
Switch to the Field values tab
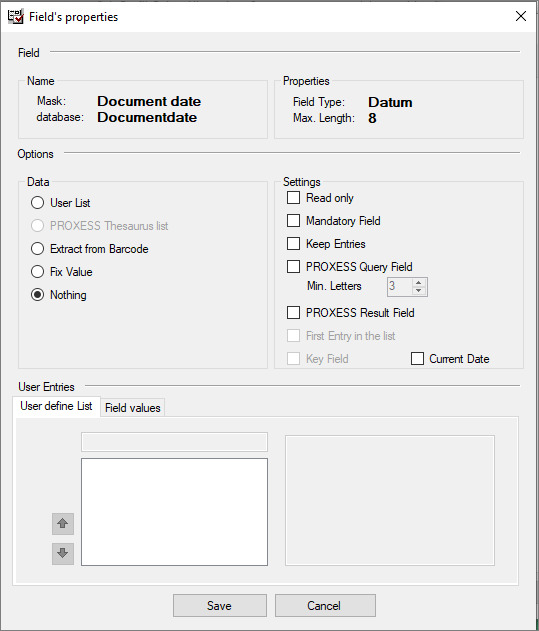pos(132,408)
